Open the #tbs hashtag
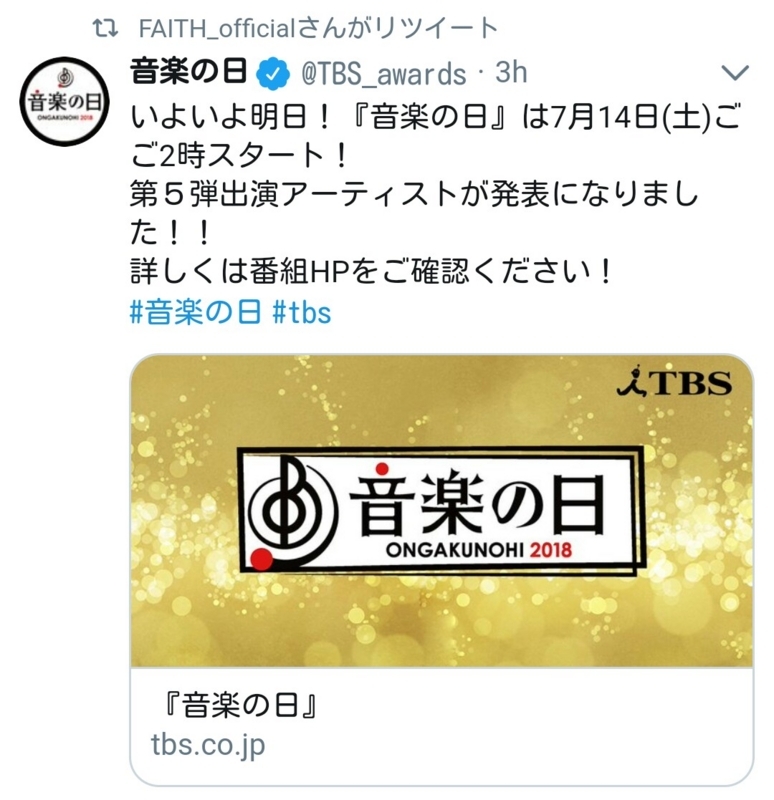 (x=302, y=312)
